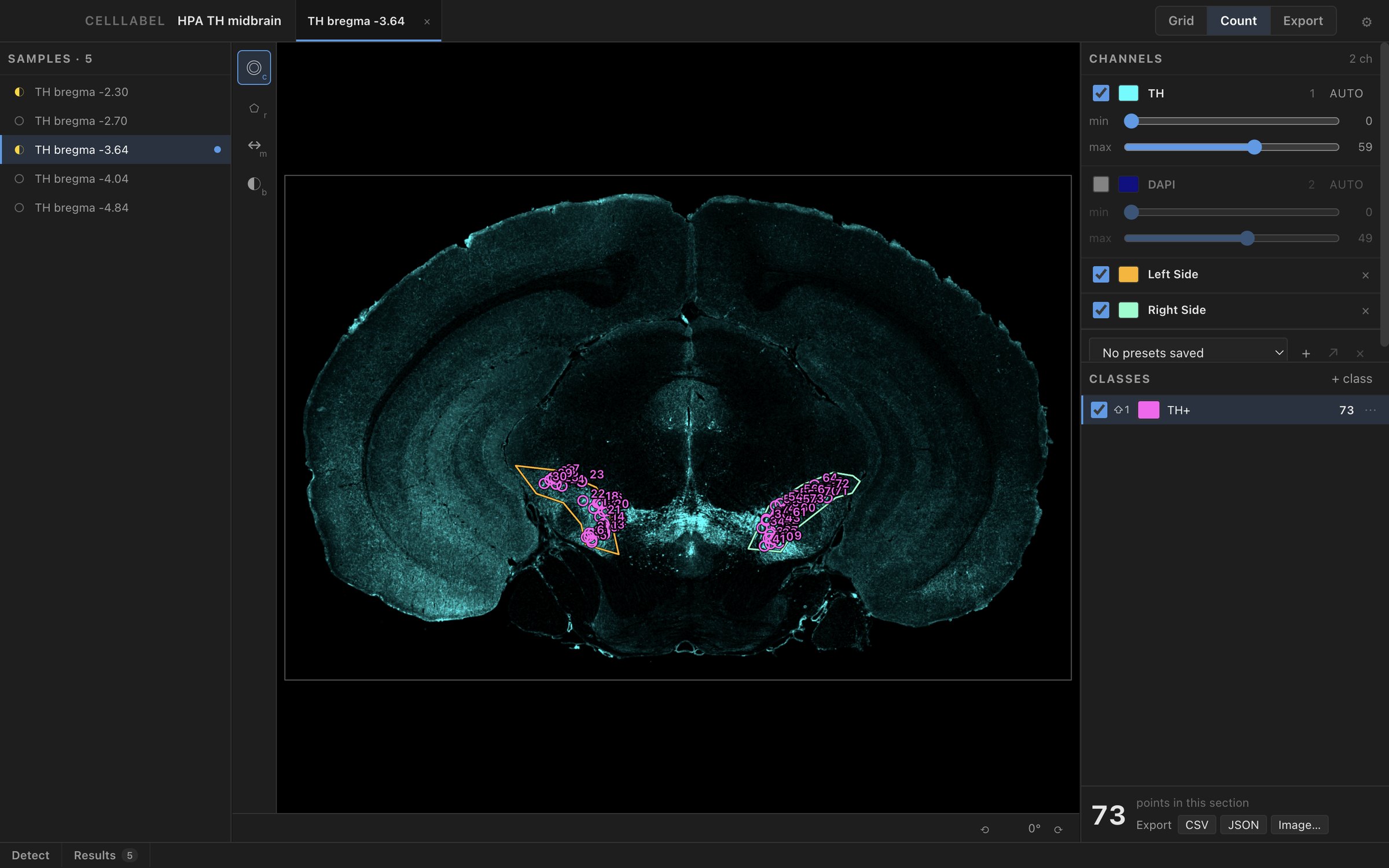Add a new class

(1351, 379)
